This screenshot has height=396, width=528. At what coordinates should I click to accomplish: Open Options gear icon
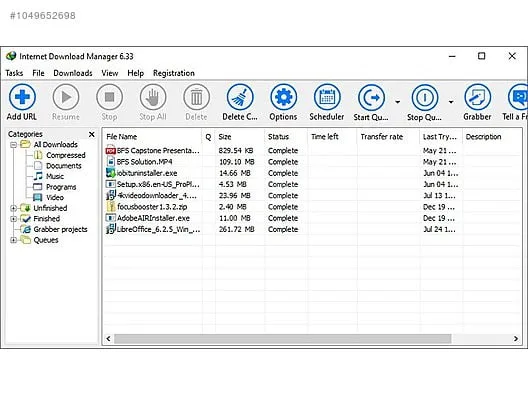[x=284, y=97]
